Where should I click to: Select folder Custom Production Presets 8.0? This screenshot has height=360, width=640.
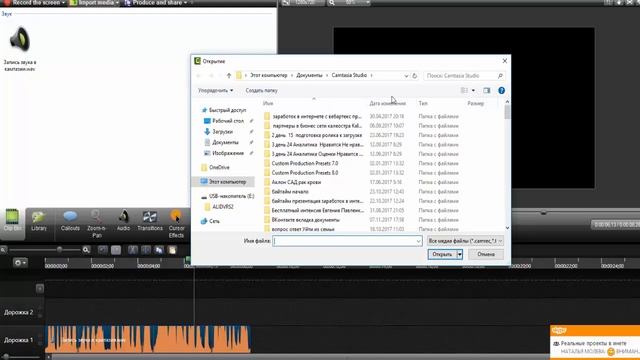point(305,173)
